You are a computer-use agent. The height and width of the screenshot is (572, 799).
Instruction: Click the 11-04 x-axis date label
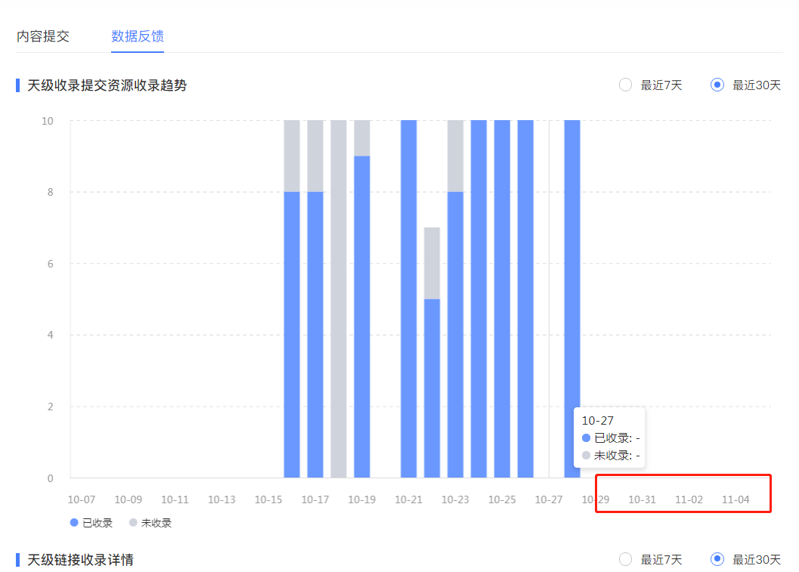(735, 499)
